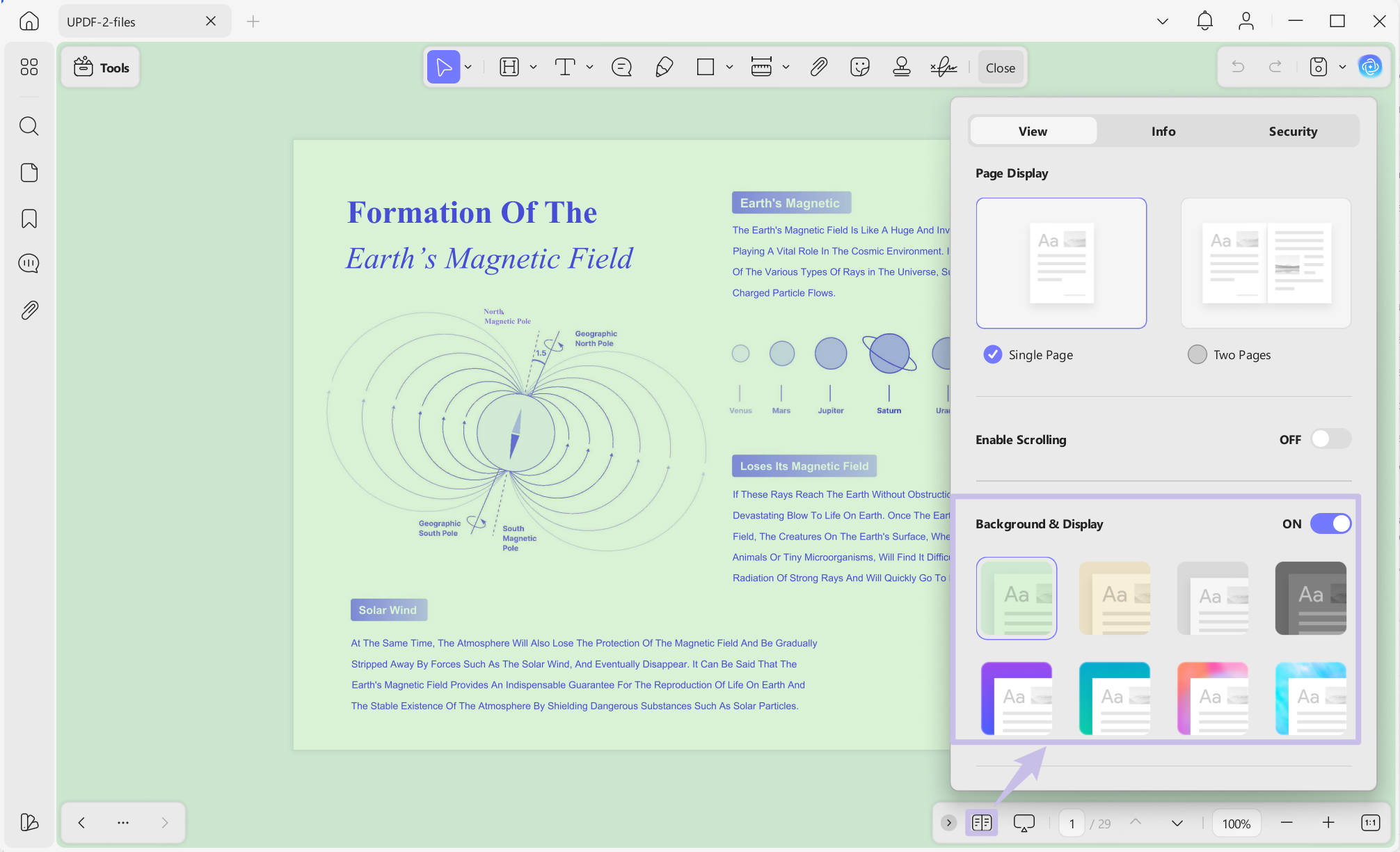1400x852 pixels.
Task: Open bookmarks panel in left sidebar
Action: [29, 219]
